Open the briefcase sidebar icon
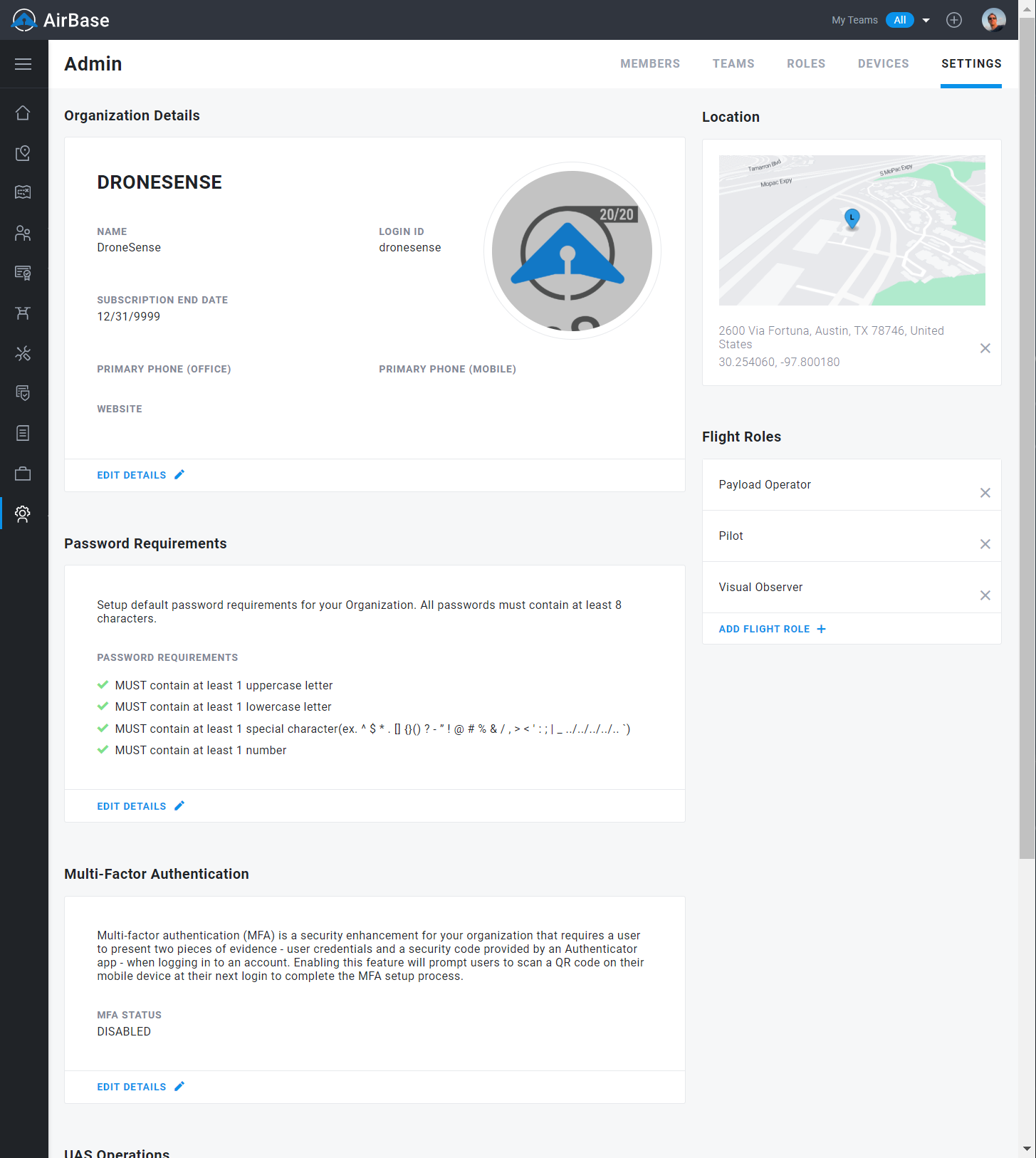The width and height of the screenshot is (1036, 1158). point(23,474)
